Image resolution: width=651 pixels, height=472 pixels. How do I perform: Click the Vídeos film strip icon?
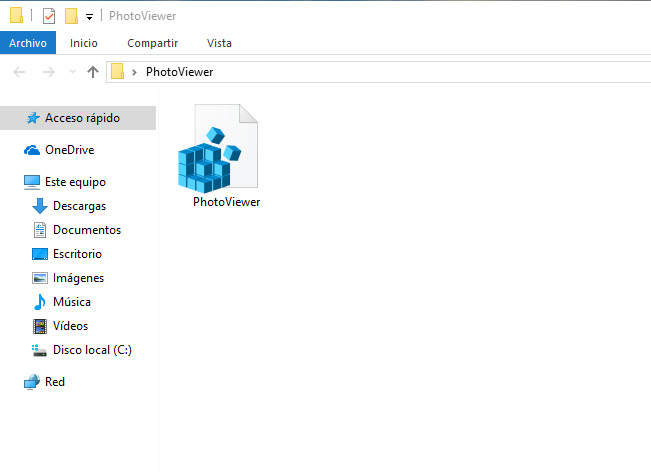tap(40, 326)
